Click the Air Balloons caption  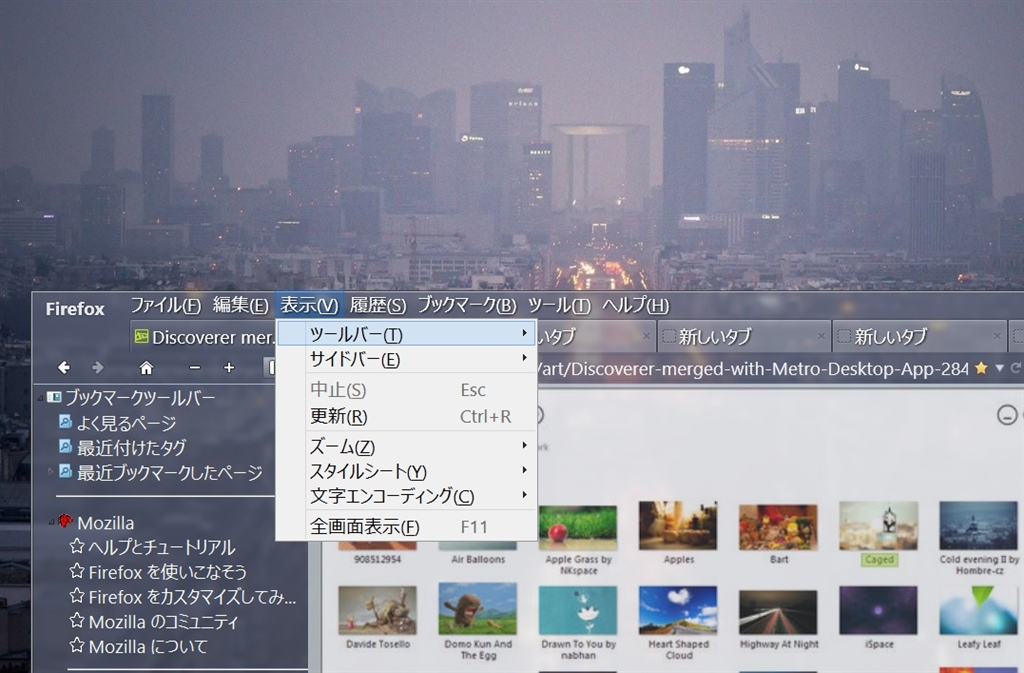click(x=478, y=559)
